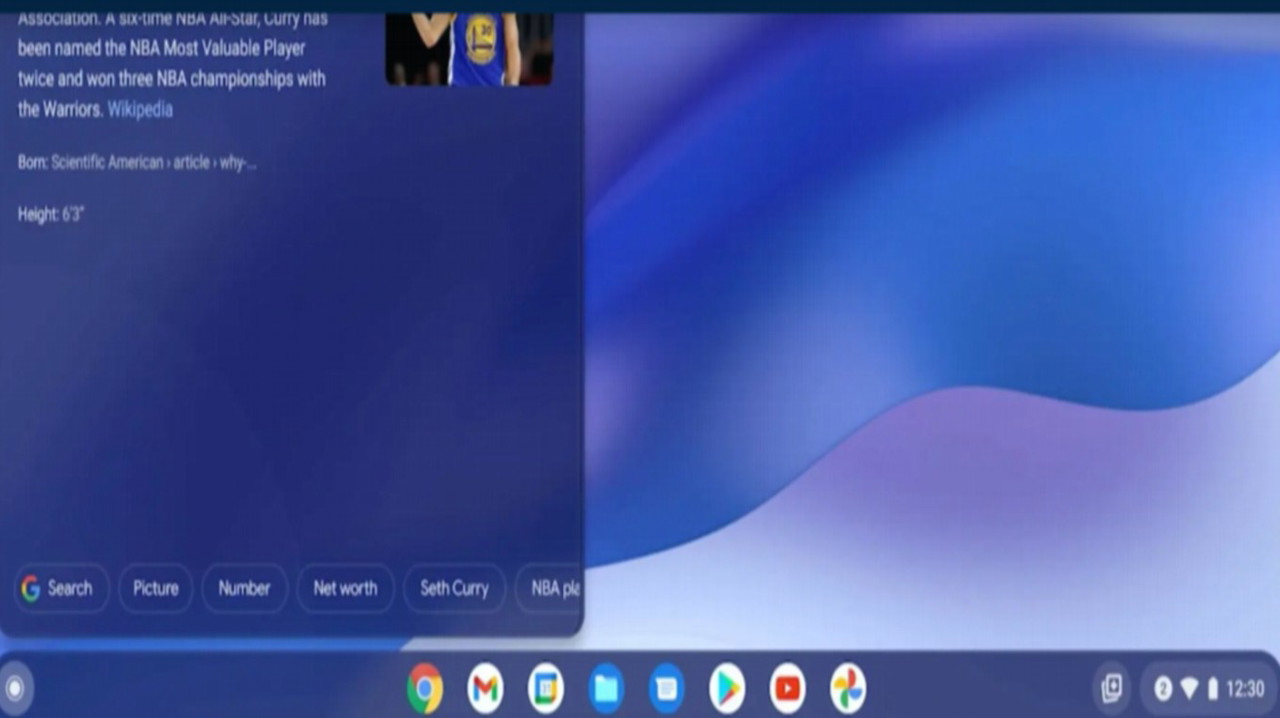Screen dimensions: 1280x718
Task: Select the Seth Curry suggestion chip
Action: point(454,589)
